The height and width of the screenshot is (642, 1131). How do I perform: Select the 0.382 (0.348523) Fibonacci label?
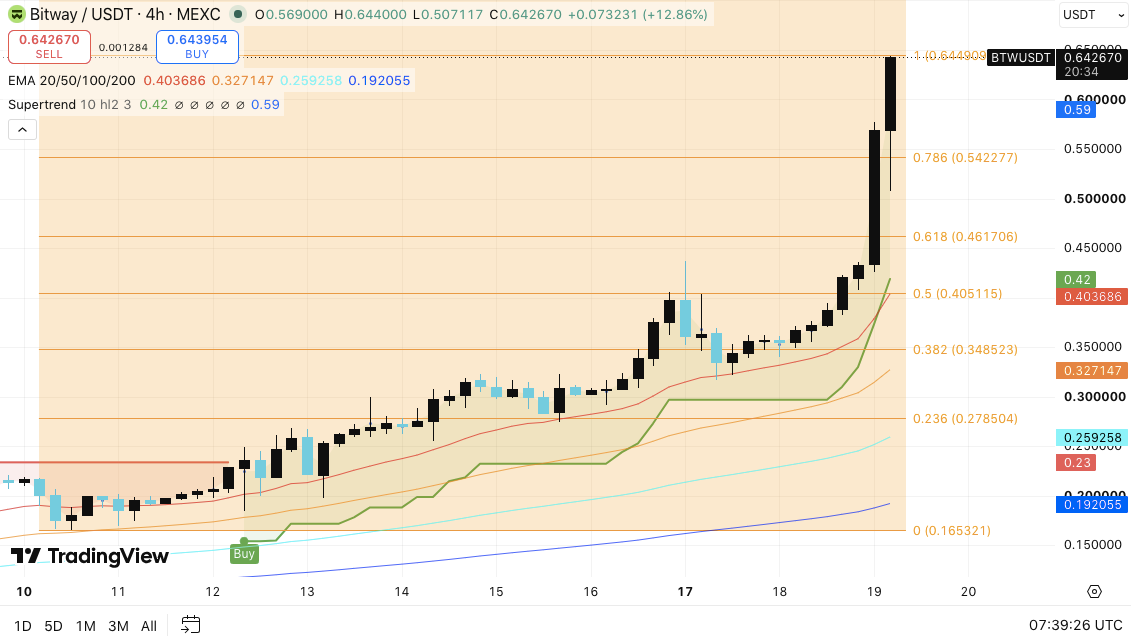[965, 350]
